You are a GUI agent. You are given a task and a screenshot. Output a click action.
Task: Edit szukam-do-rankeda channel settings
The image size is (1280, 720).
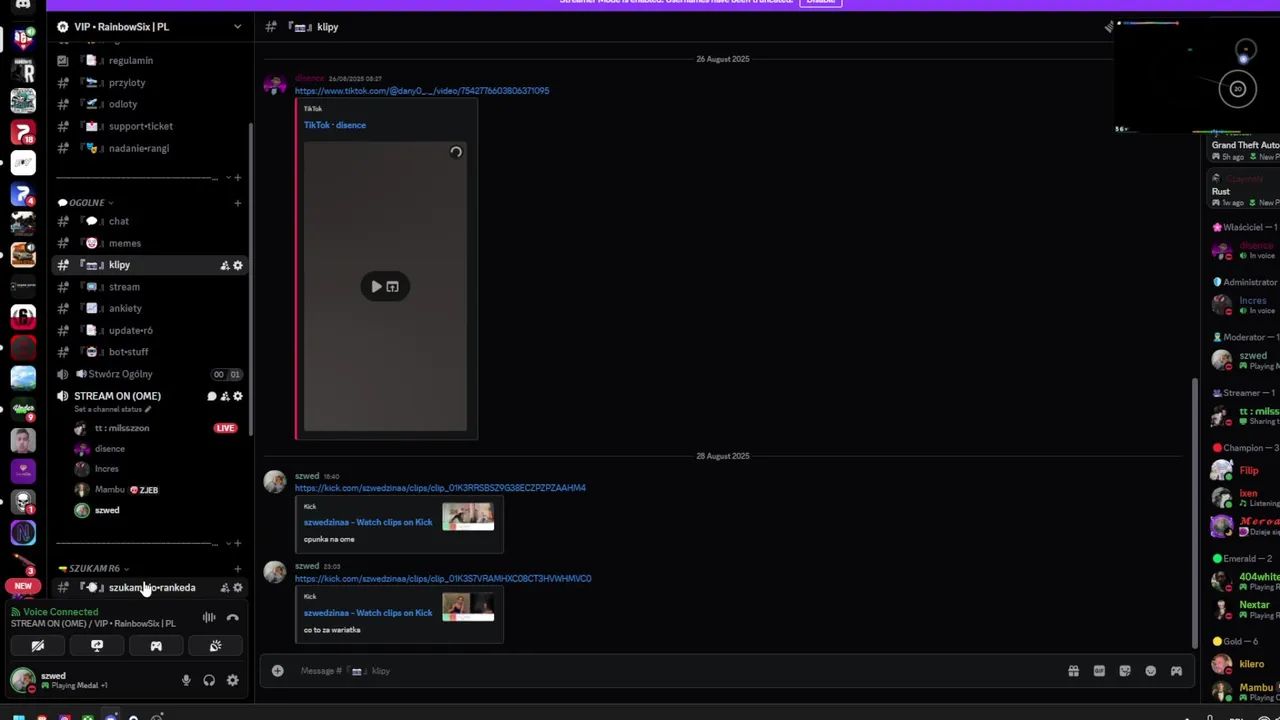[x=238, y=588]
